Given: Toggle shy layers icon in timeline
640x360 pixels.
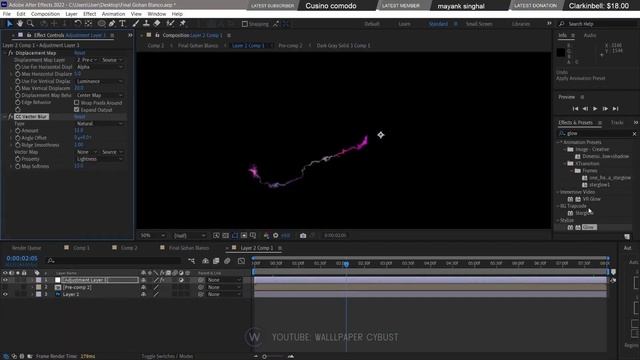Looking at the screenshot, I should tap(205, 260).
